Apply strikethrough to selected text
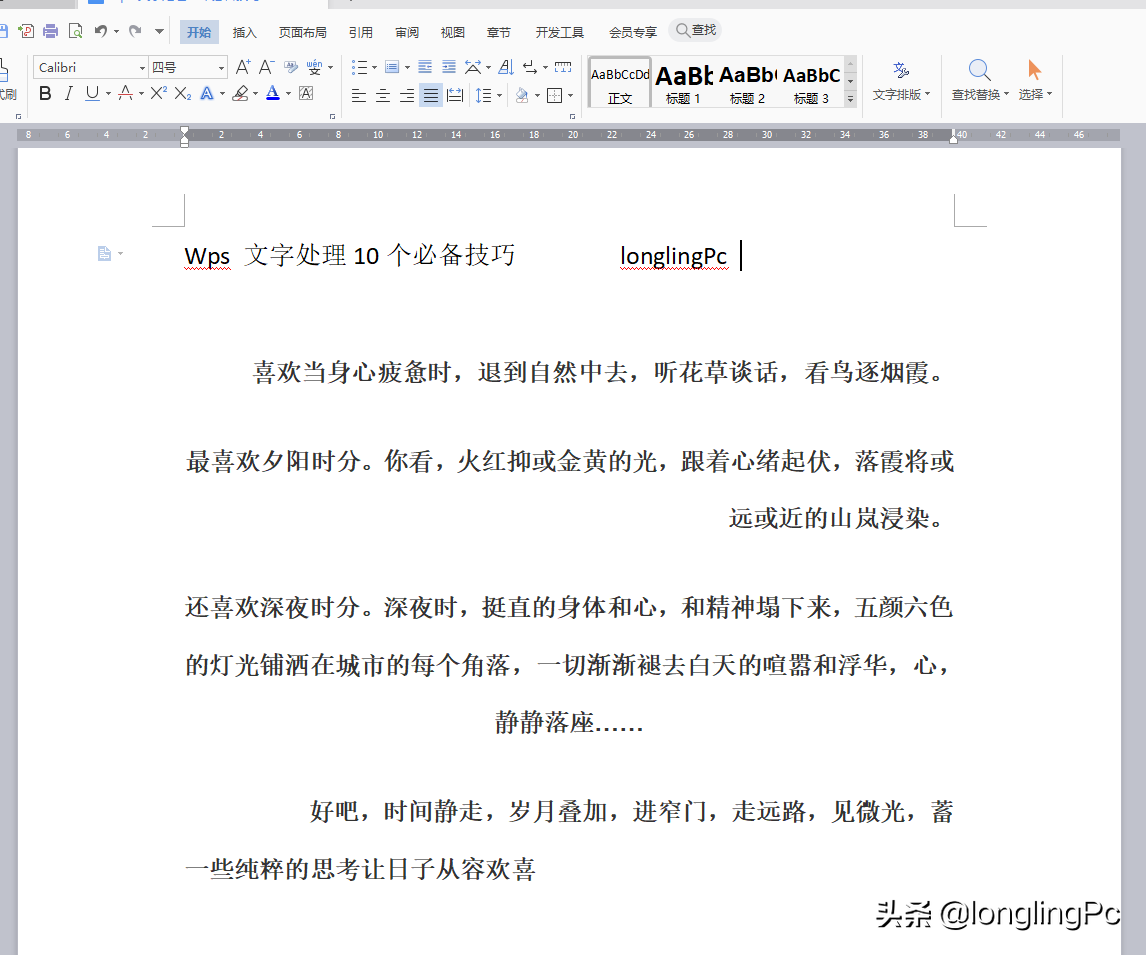 click(x=126, y=94)
